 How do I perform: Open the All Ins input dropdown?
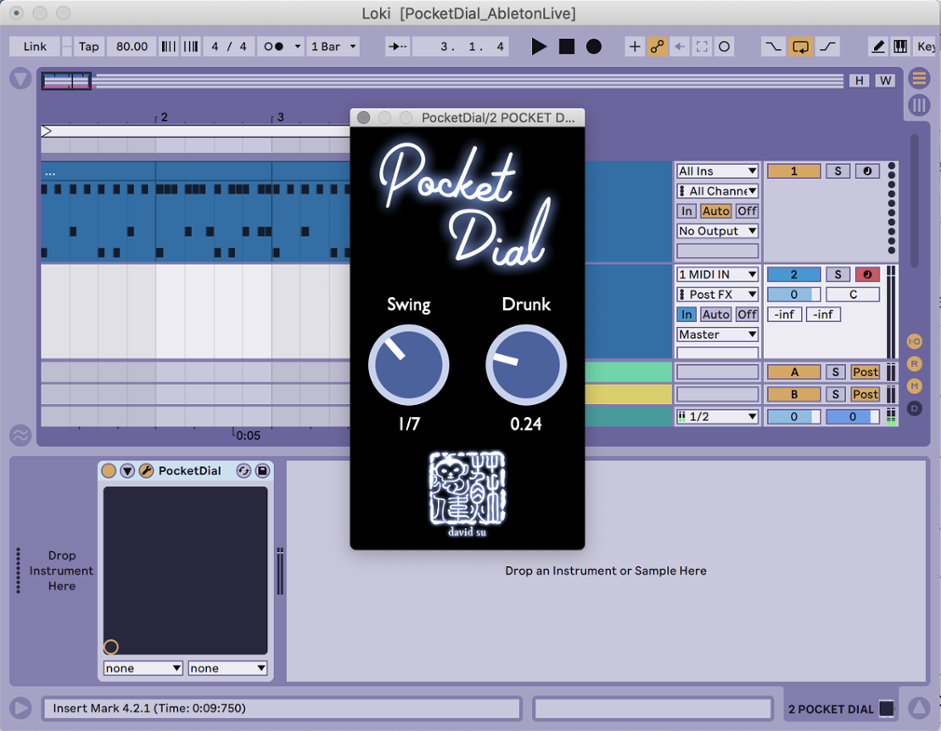tap(716, 170)
